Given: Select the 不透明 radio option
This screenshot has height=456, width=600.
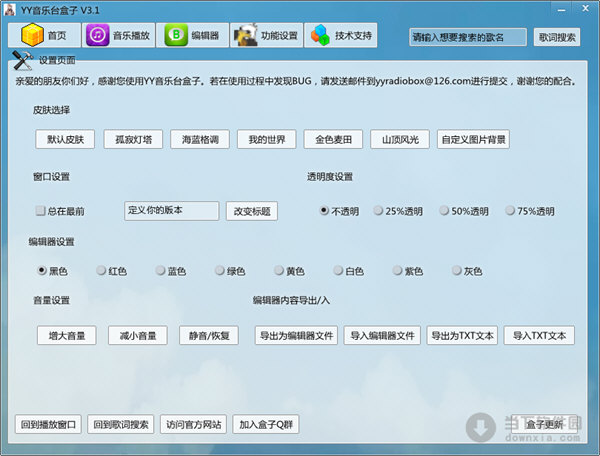Looking at the screenshot, I should coord(339,211).
